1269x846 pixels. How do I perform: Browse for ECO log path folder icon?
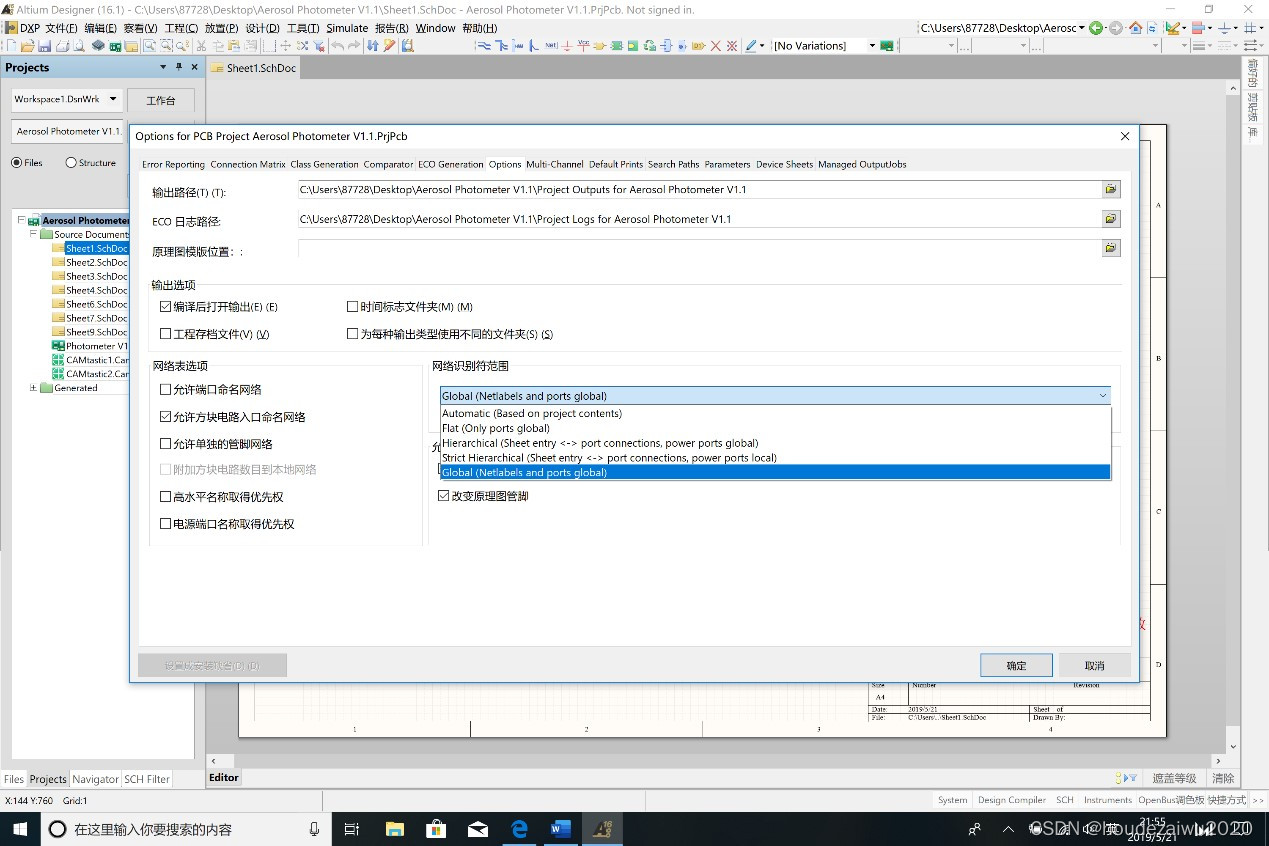point(1111,218)
